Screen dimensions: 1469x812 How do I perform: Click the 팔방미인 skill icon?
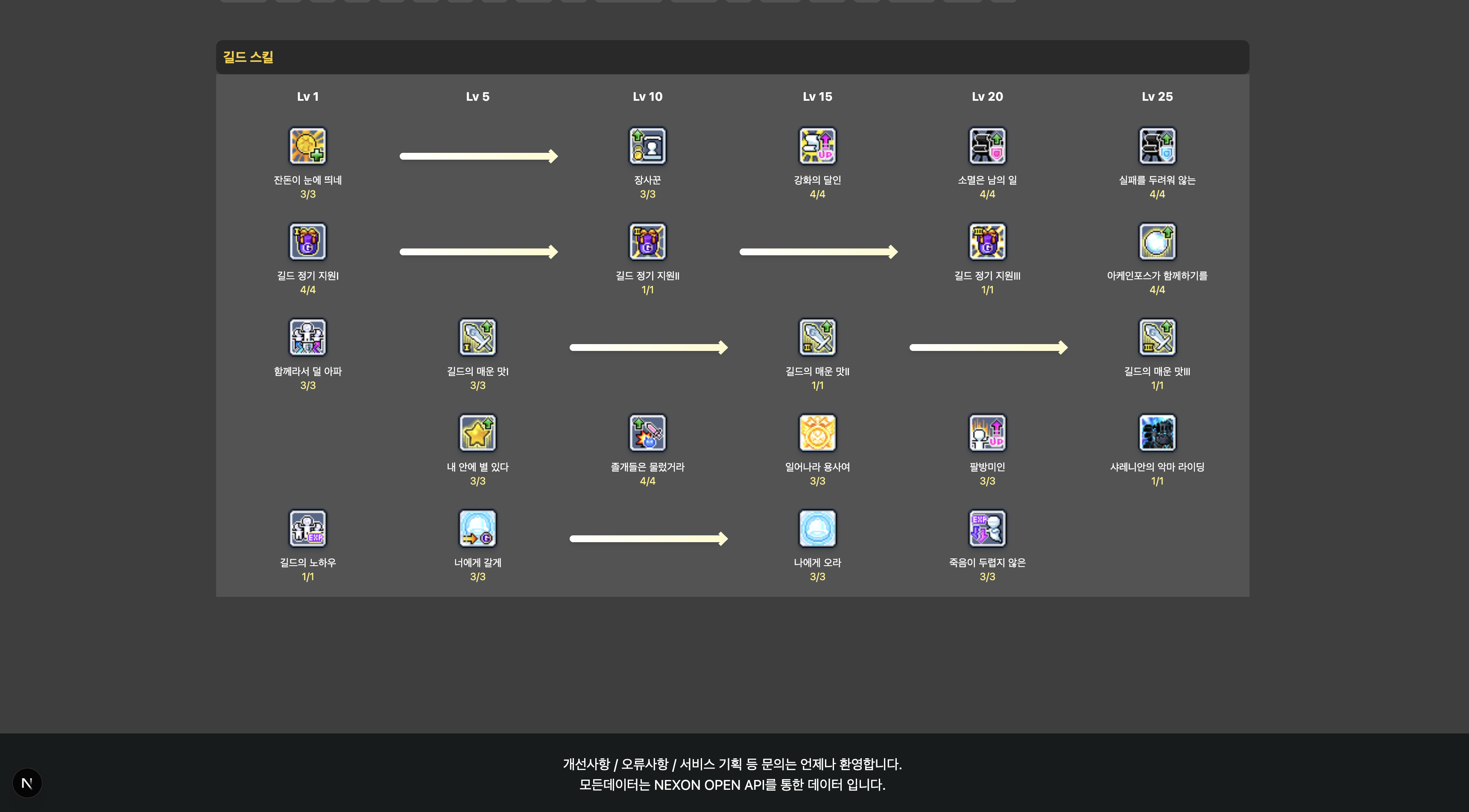tap(987, 433)
